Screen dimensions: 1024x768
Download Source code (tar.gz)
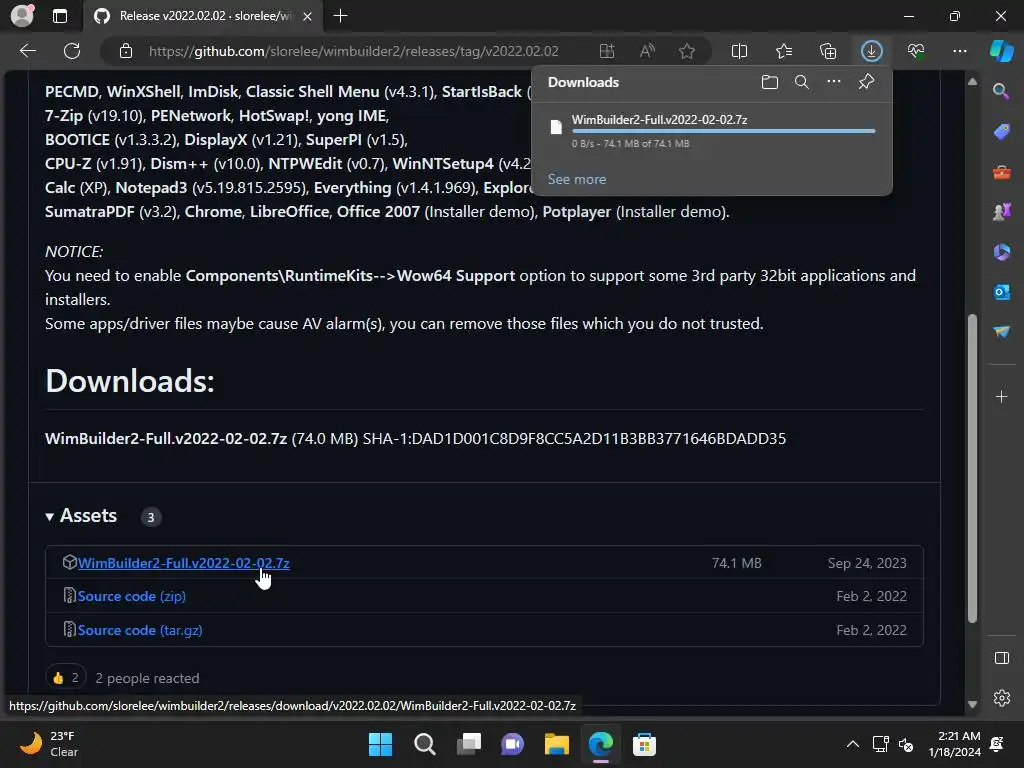point(140,630)
